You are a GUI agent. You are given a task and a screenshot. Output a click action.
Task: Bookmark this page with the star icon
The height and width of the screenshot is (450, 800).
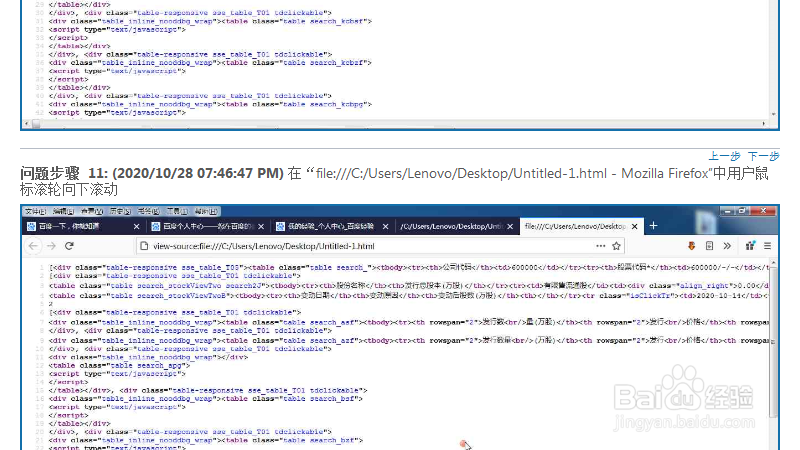tap(616, 246)
